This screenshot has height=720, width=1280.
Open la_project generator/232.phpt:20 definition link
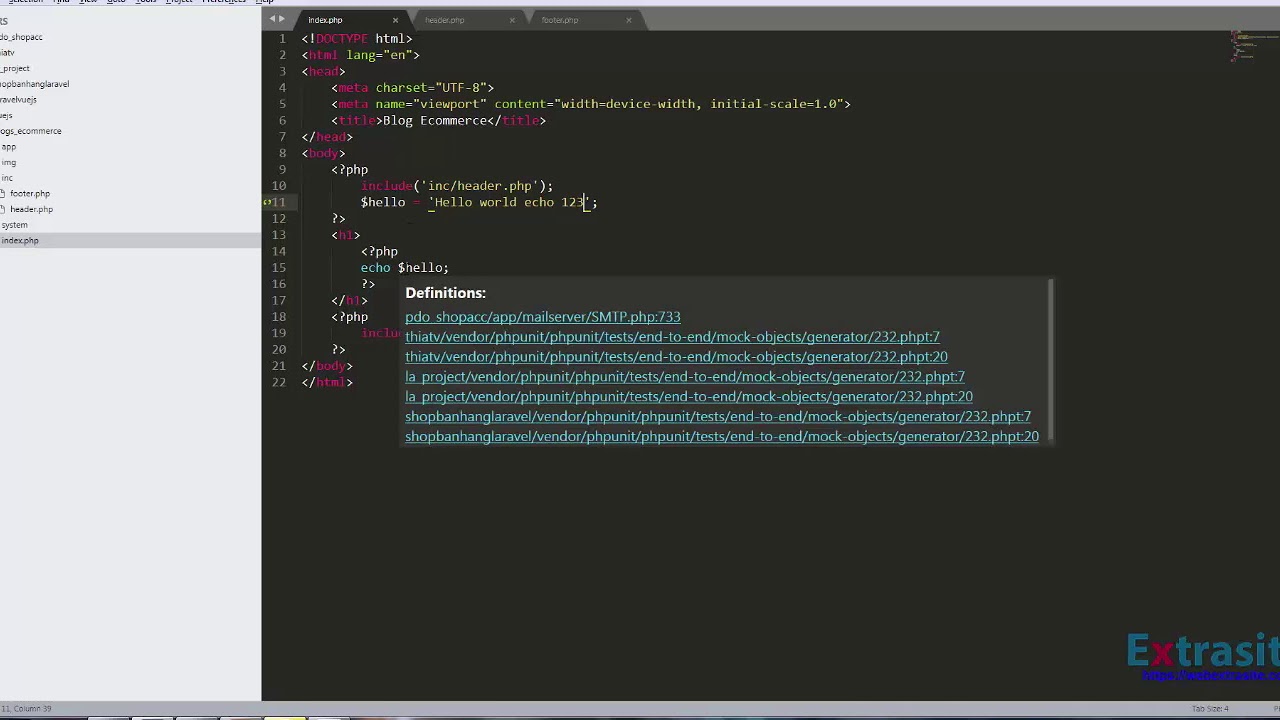[x=689, y=397]
